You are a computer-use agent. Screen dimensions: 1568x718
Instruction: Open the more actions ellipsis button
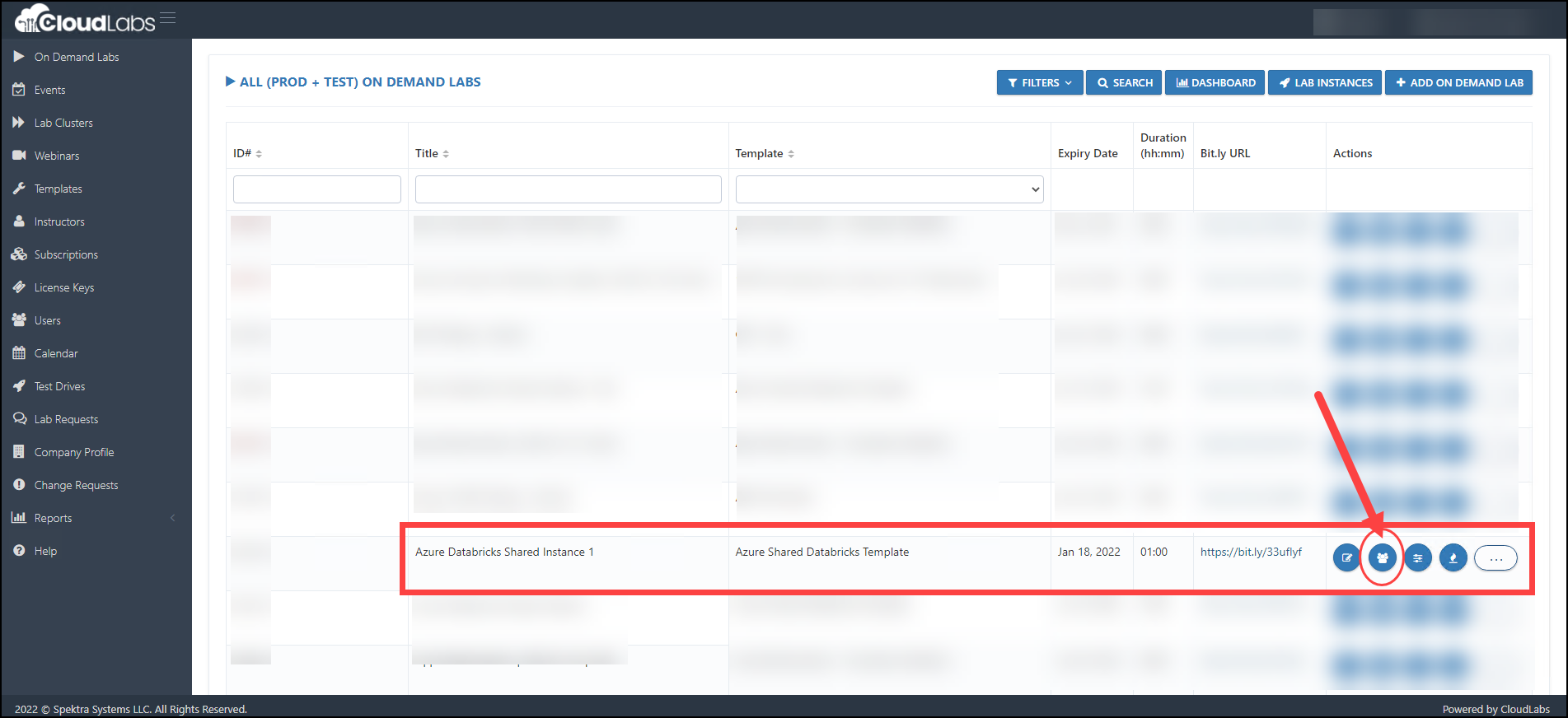(1495, 558)
